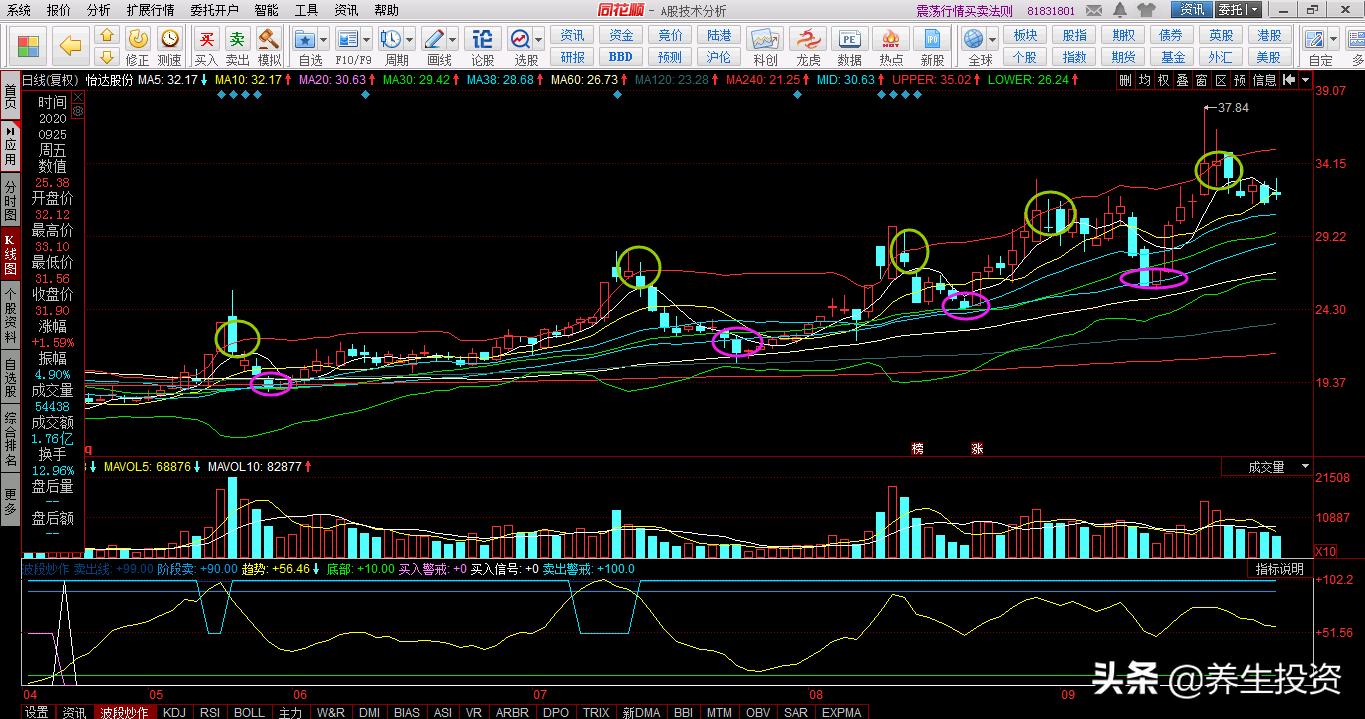Viewport: 1365px width, 719px height.
Task: Toggle the 均 moving-average display button
Action: [x=1145, y=80]
